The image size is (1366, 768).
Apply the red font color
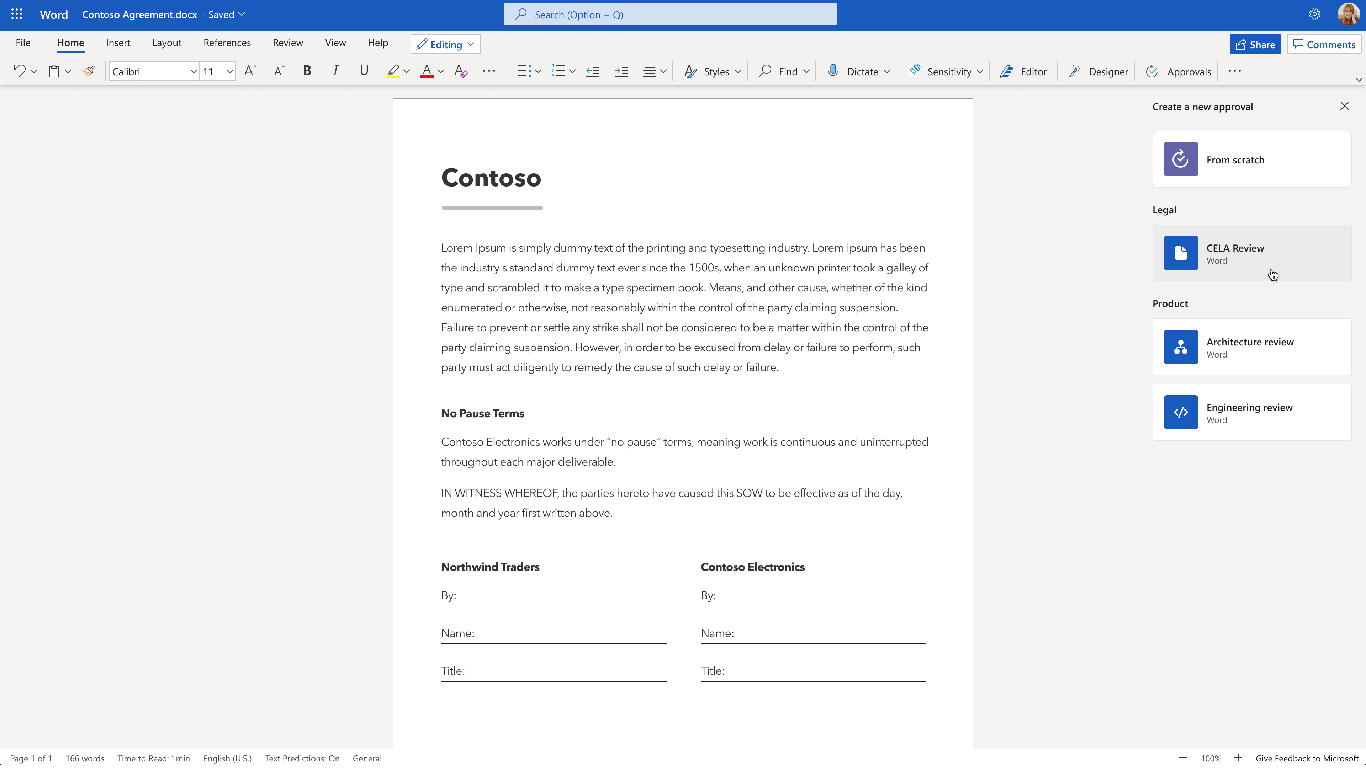427,71
